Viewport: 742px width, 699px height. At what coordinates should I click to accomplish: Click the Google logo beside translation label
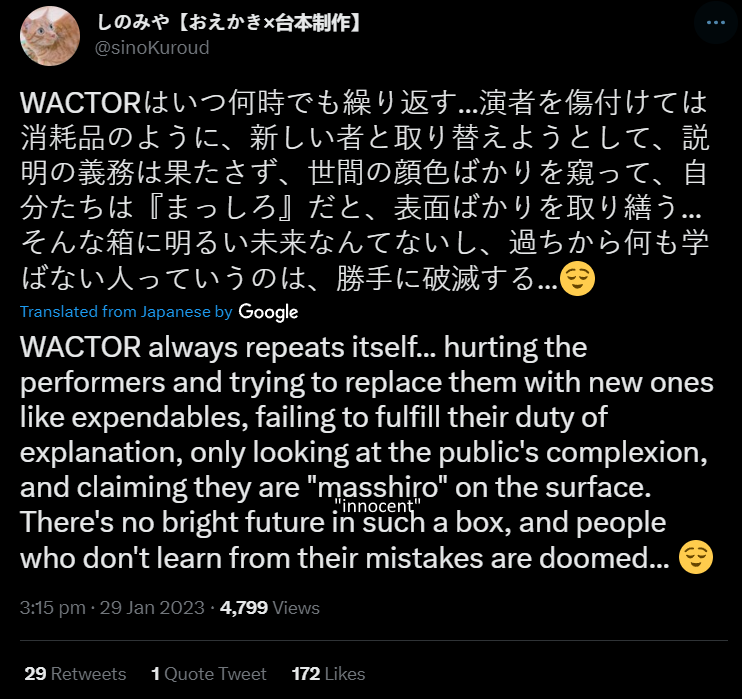tap(268, 312)
